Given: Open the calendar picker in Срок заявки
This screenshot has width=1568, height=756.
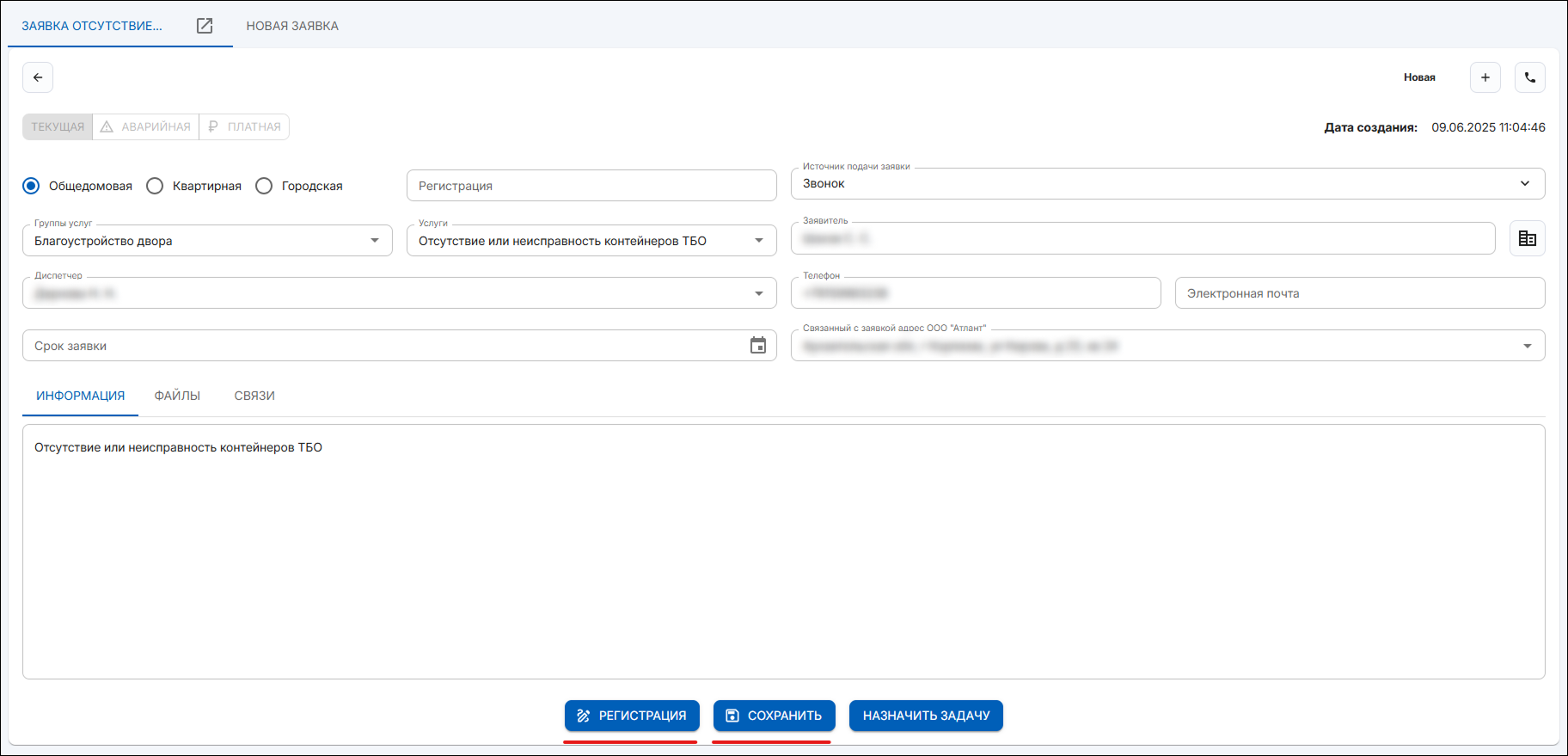Looking at the screenshot, I should click(x=757, y=346).
